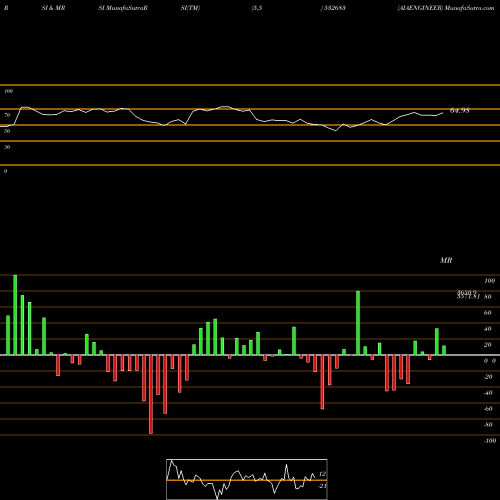Click the -21 value in mini overview chart

click(322, 486)
